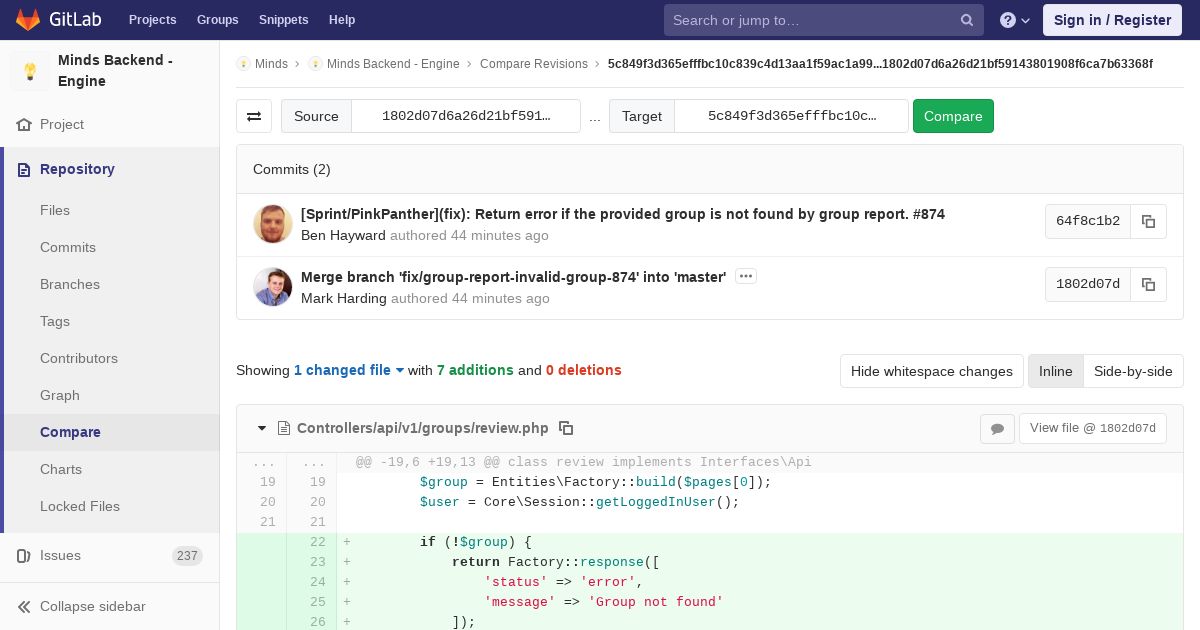Hide whitespace changes in diff
Image resolution: width=1200 pixels, height=630 pixels.
coord(931,371)
